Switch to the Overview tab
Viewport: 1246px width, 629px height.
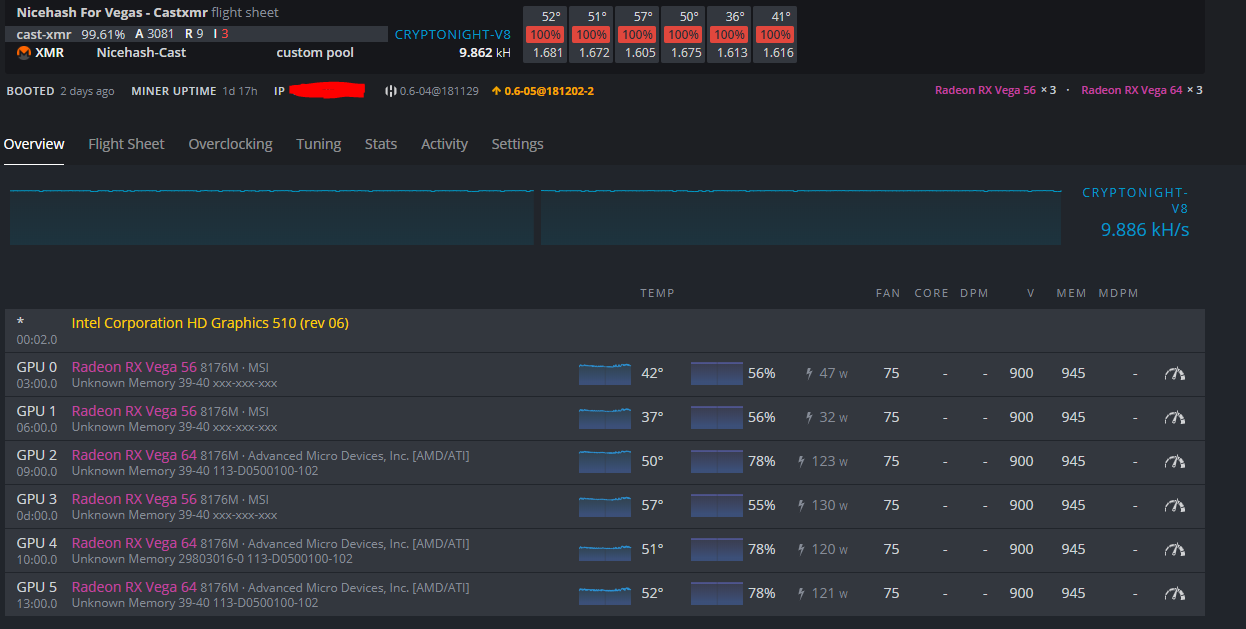34,144
